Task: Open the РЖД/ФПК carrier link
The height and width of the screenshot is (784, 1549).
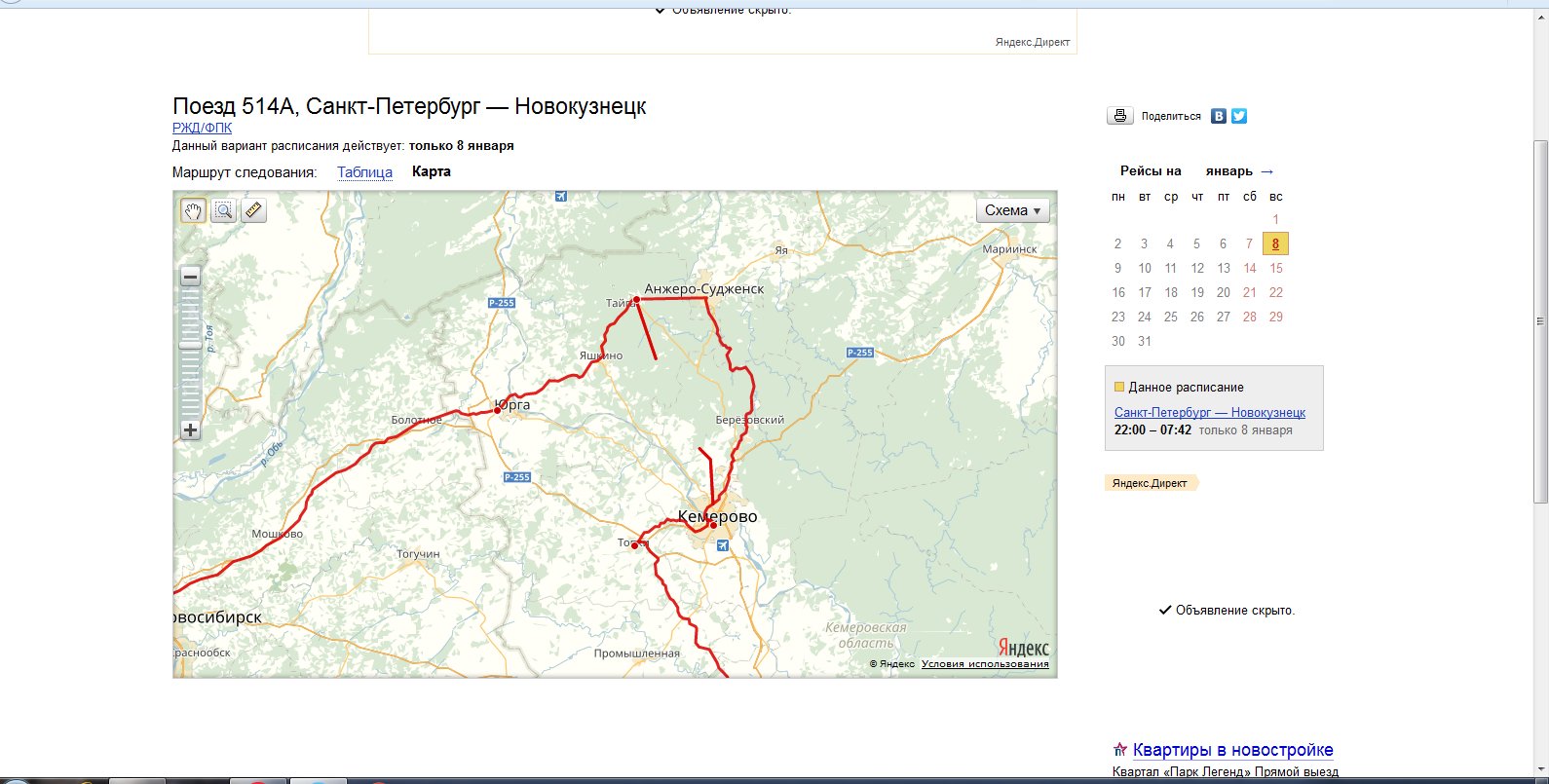Action: (202, 128)
